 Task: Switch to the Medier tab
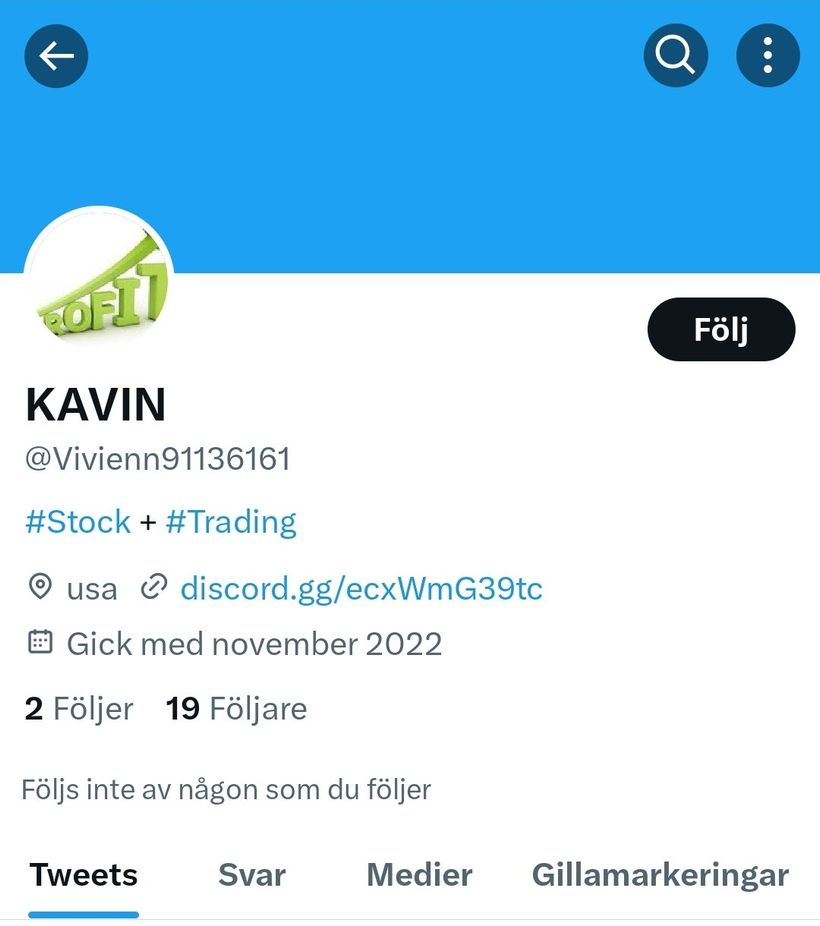tap(420, 875)
